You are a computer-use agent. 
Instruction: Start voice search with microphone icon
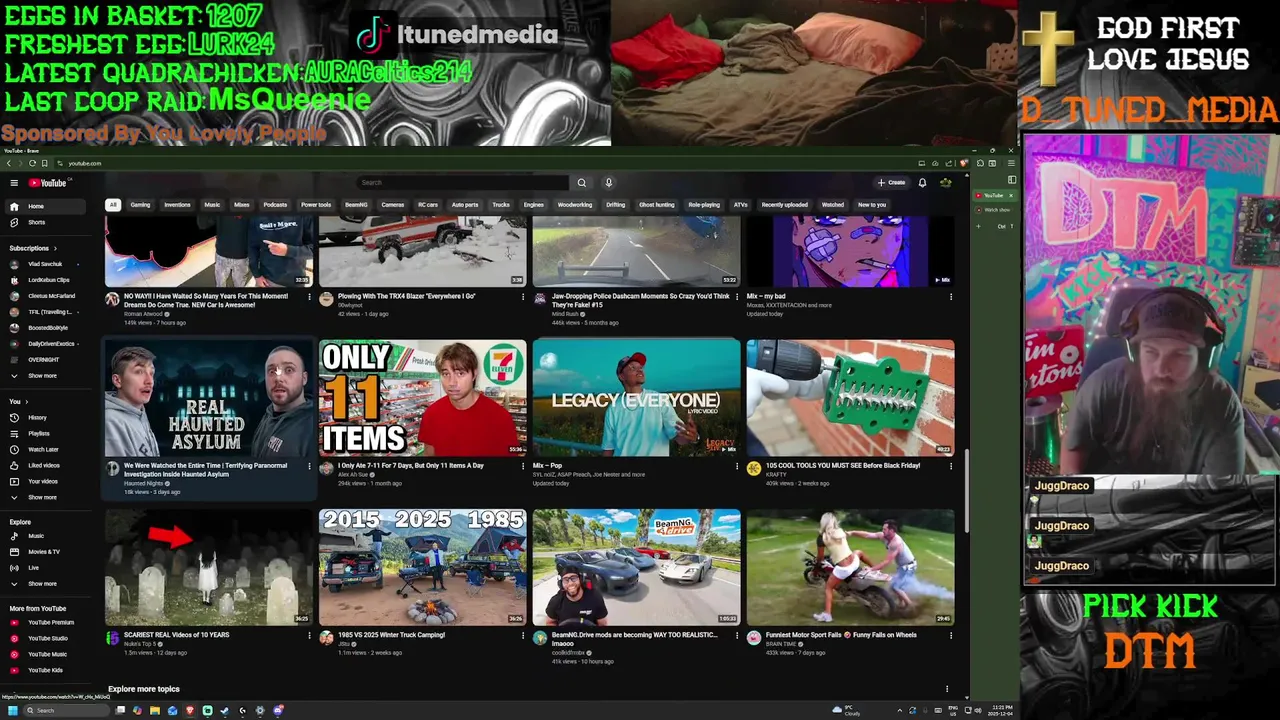(608, 183)
